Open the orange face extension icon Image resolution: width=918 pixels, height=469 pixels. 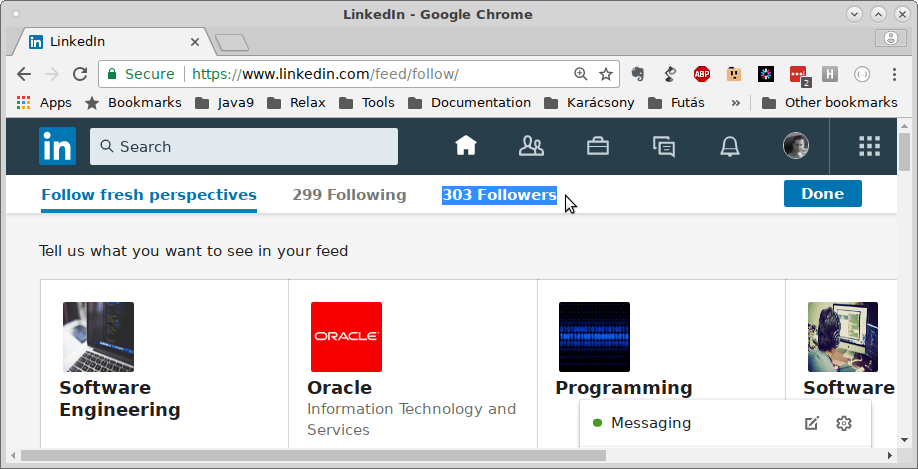pos(734,74)
